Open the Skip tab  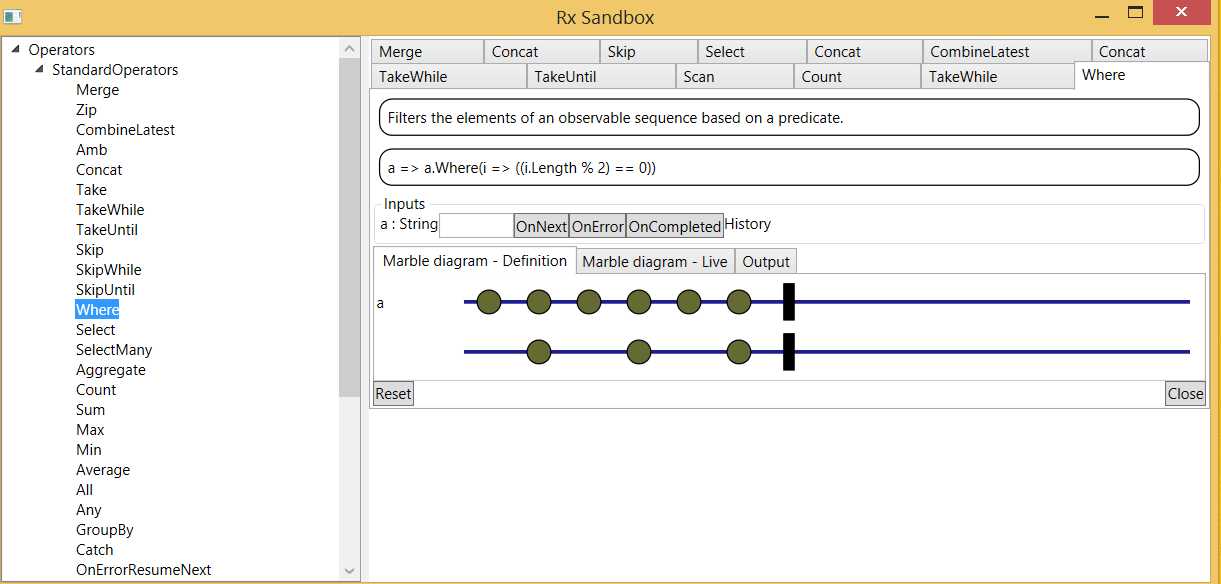[x=648, y=52]
